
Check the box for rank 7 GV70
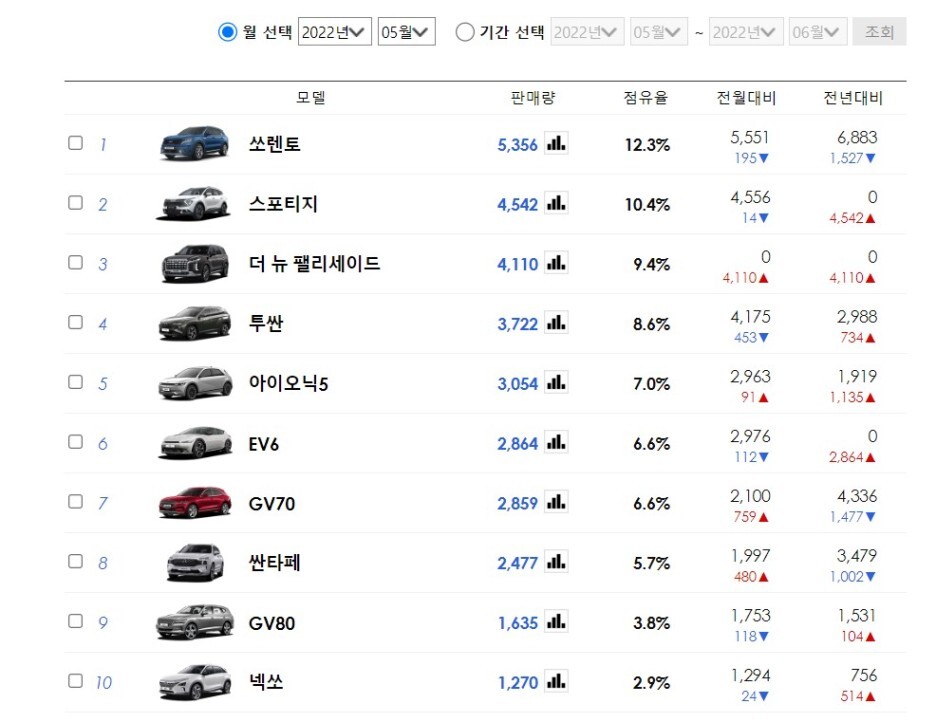tap(75, 501)
